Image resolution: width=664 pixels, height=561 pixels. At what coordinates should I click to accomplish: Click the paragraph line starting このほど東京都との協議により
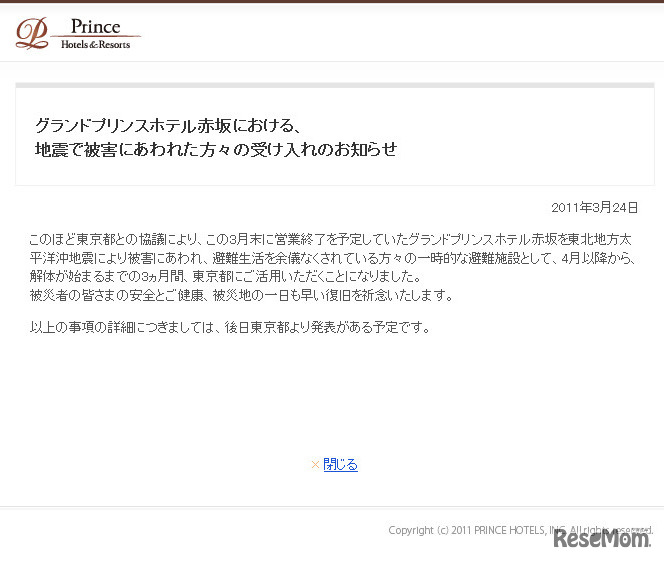point(330,240)
